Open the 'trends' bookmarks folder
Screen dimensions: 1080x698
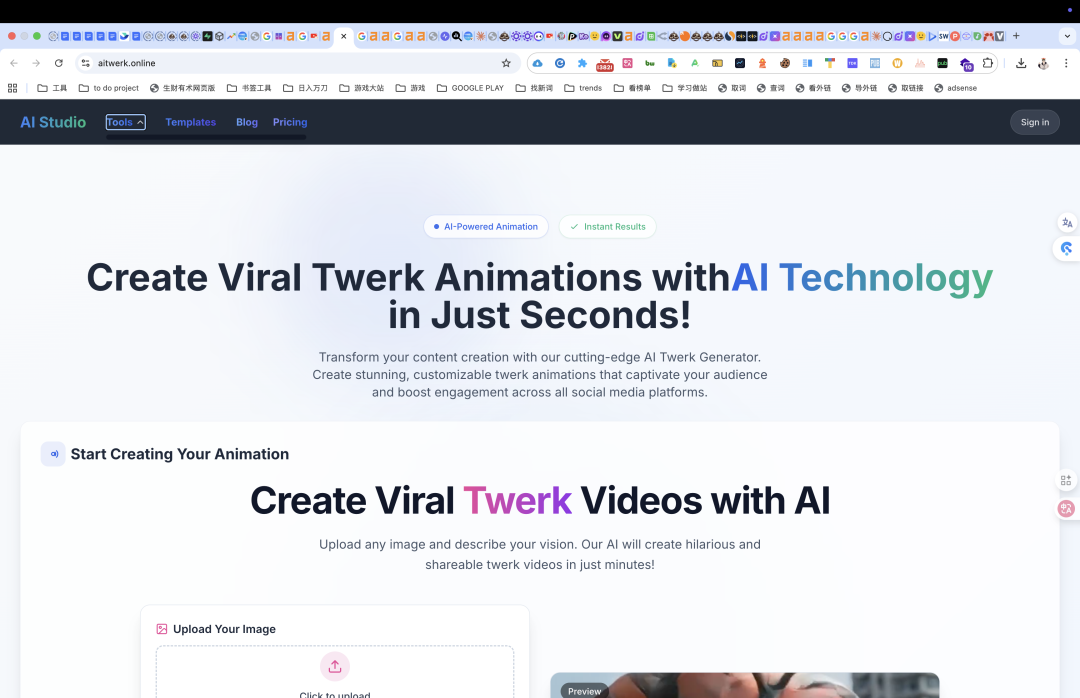[583, 88]
